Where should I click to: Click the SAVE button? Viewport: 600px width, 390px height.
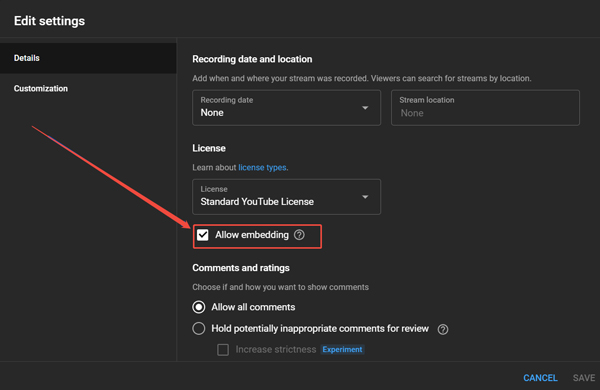click(584, 378)
